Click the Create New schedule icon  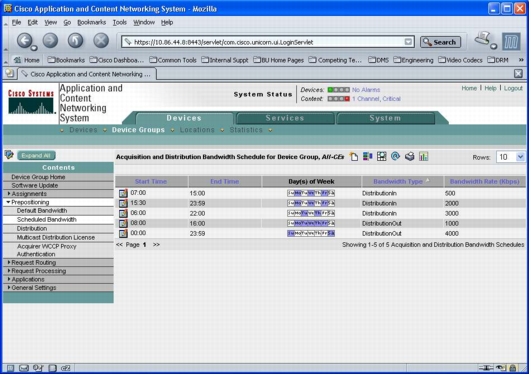(x=354, y=156)
